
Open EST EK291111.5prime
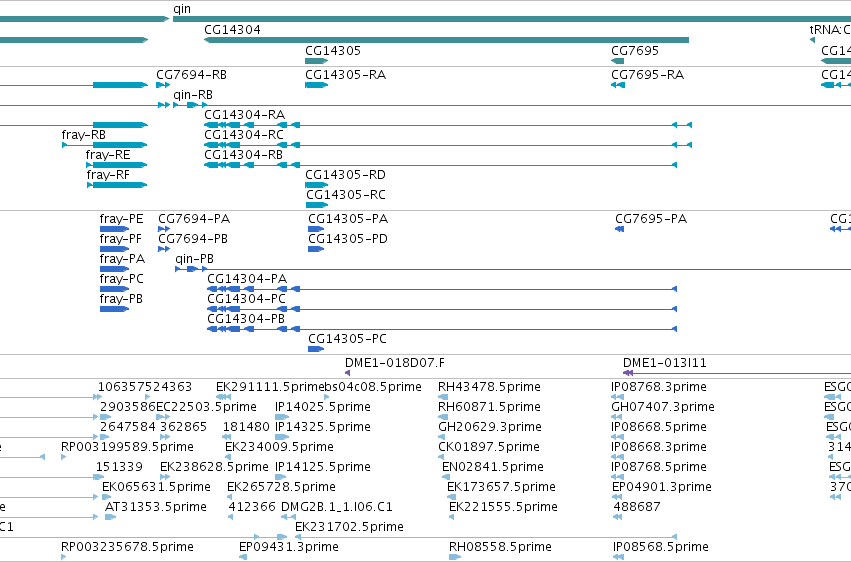(270, 387)
